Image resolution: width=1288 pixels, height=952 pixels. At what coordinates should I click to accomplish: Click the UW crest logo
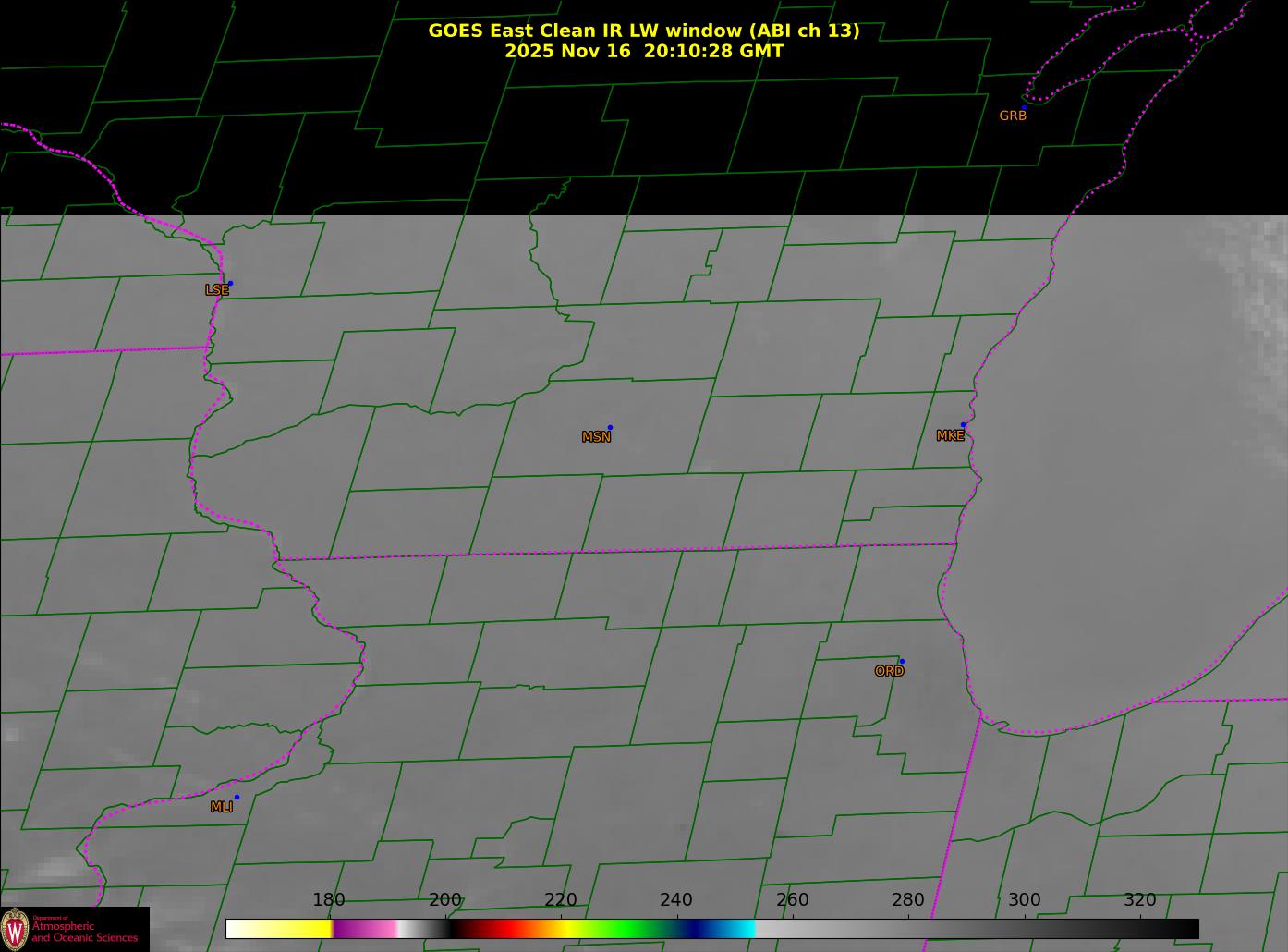(x=15, y=929)
